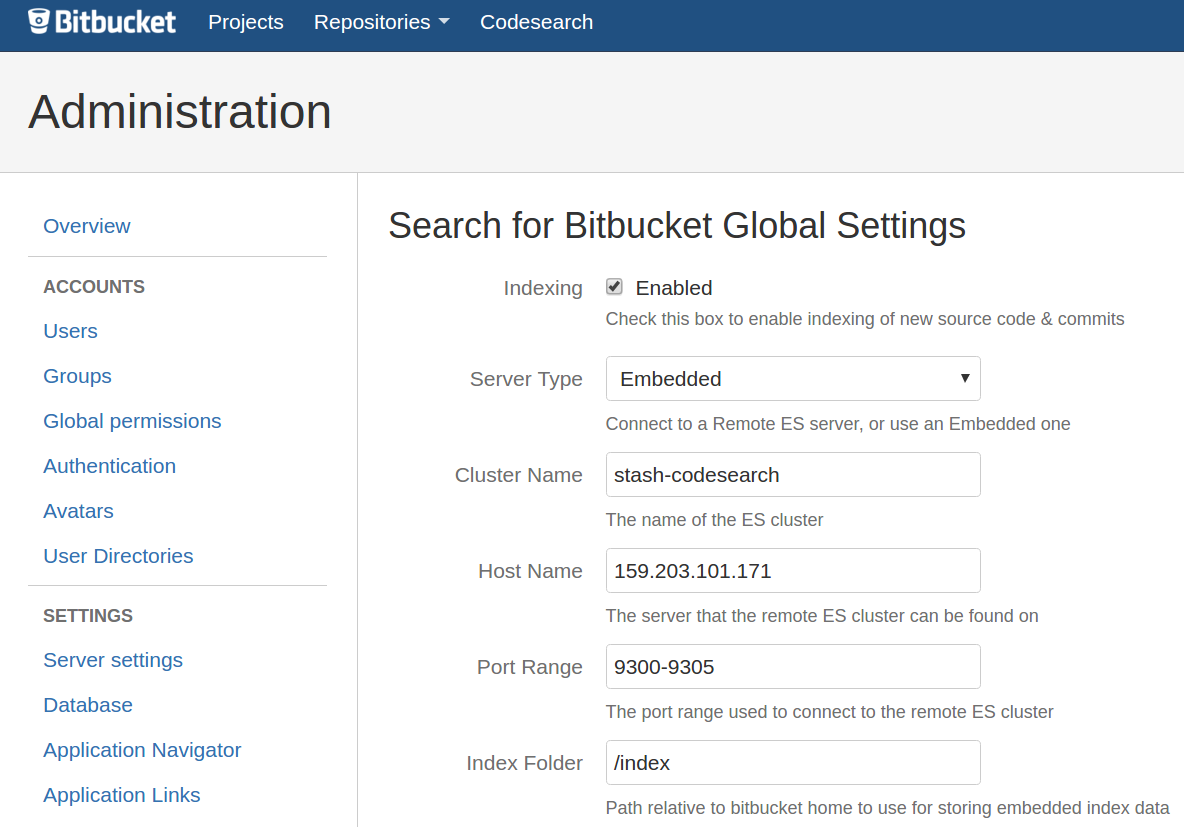The image size is (1184, 827).
Task: Click the Cluster Name input field
Action: tap(793, 474)
